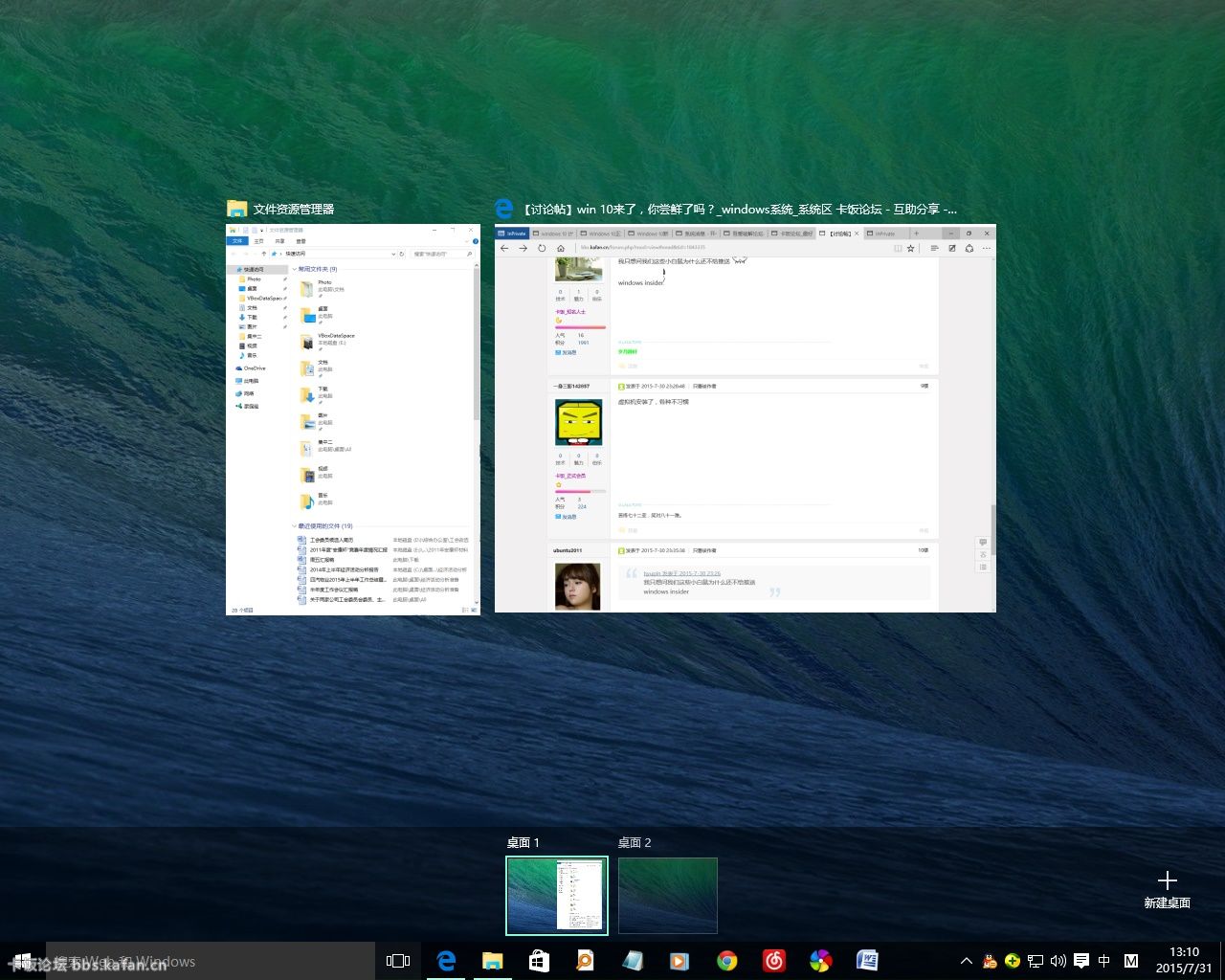Image resolution: width=1225 pixels, height=980 pixels.
Task: Open the Action Center notifications icon
Action: click(x=1081, y=961)
